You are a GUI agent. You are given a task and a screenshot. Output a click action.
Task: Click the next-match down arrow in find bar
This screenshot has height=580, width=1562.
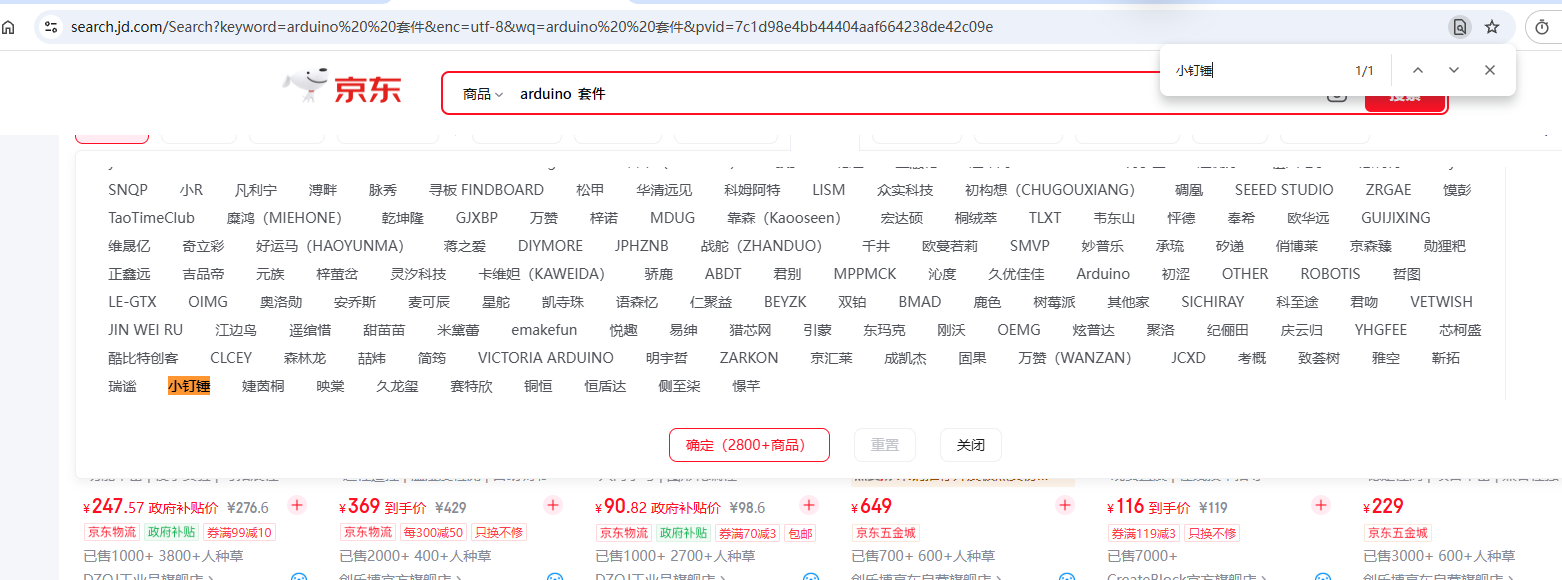coord(1453,70)
